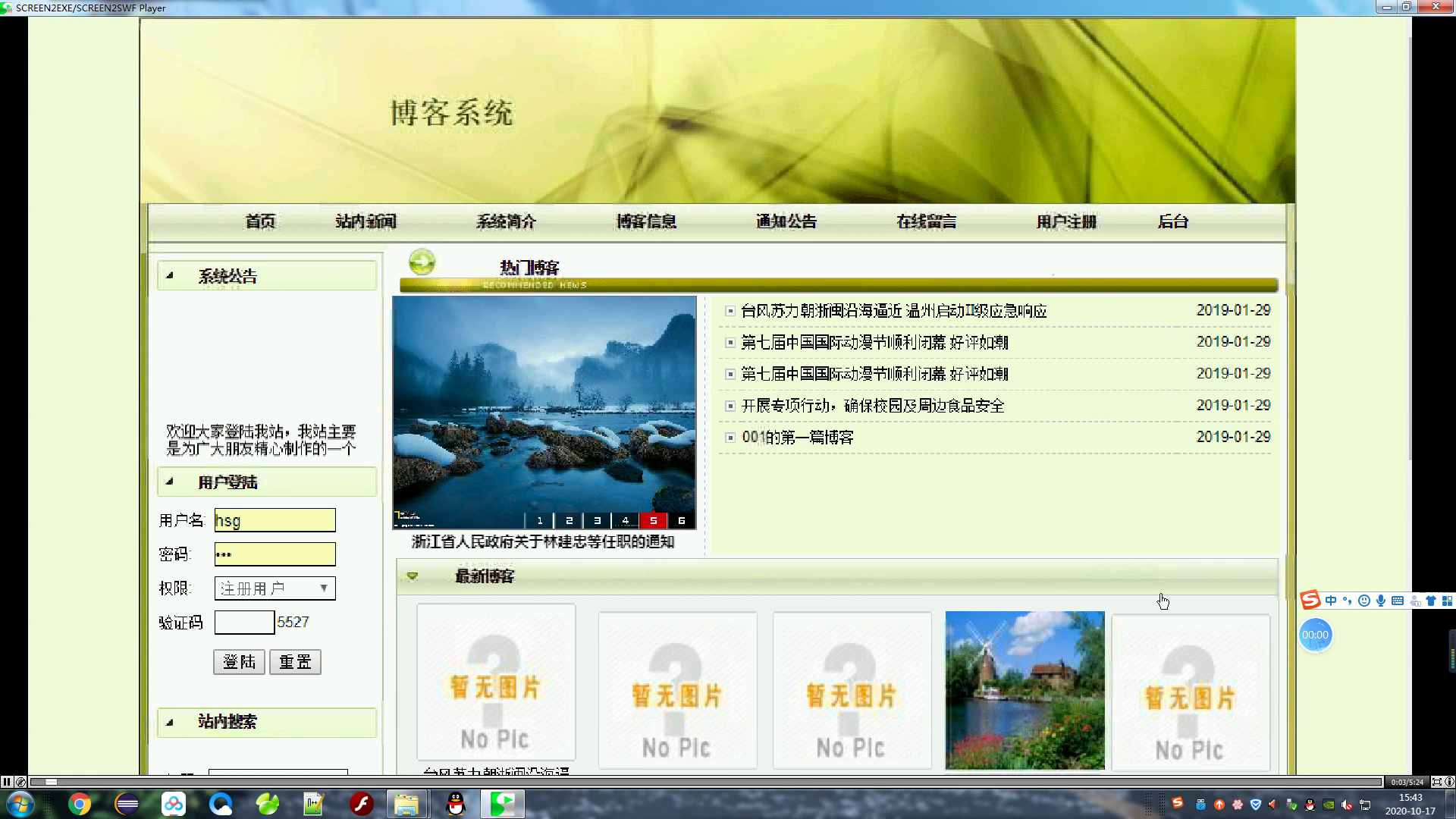Open the Sogou soft keyboard icon
Viewport: 1456px width, 819px height.
[1398, 601]
